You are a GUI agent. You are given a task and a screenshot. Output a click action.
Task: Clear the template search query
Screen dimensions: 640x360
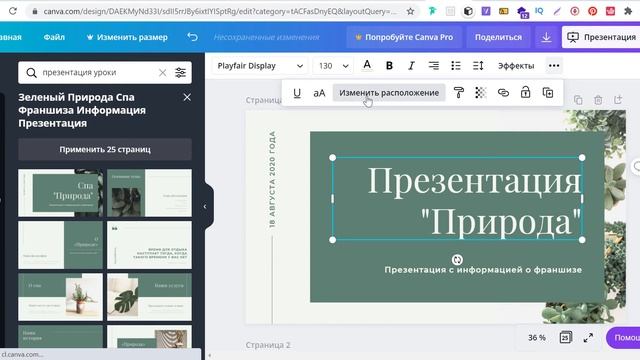pyautogui.click(x=162, y=73)
